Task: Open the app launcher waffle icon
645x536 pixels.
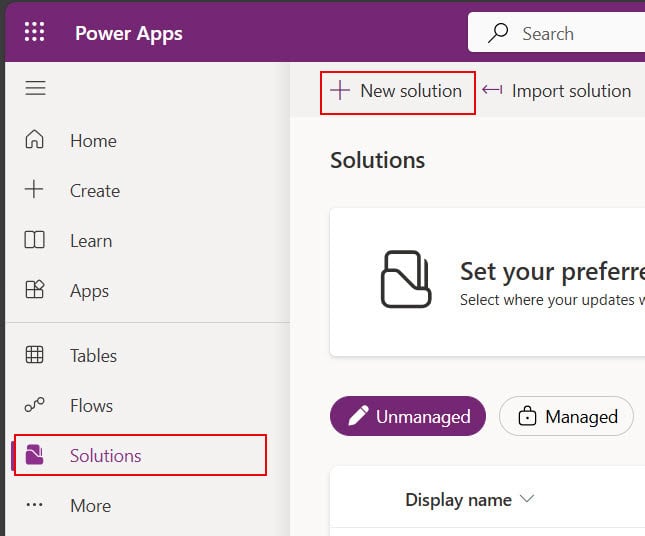Action: (x=35, y=32)
